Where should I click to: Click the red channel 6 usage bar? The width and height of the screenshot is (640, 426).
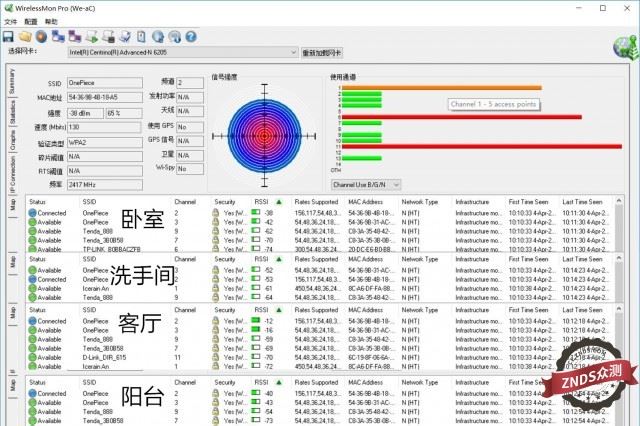(x=462, y=117)
